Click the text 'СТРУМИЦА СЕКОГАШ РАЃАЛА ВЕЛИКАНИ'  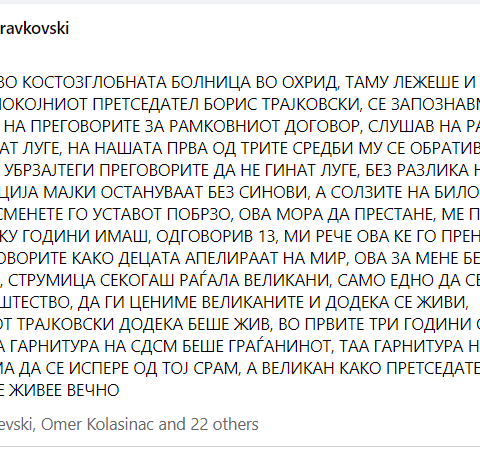[x=169, y=281]
